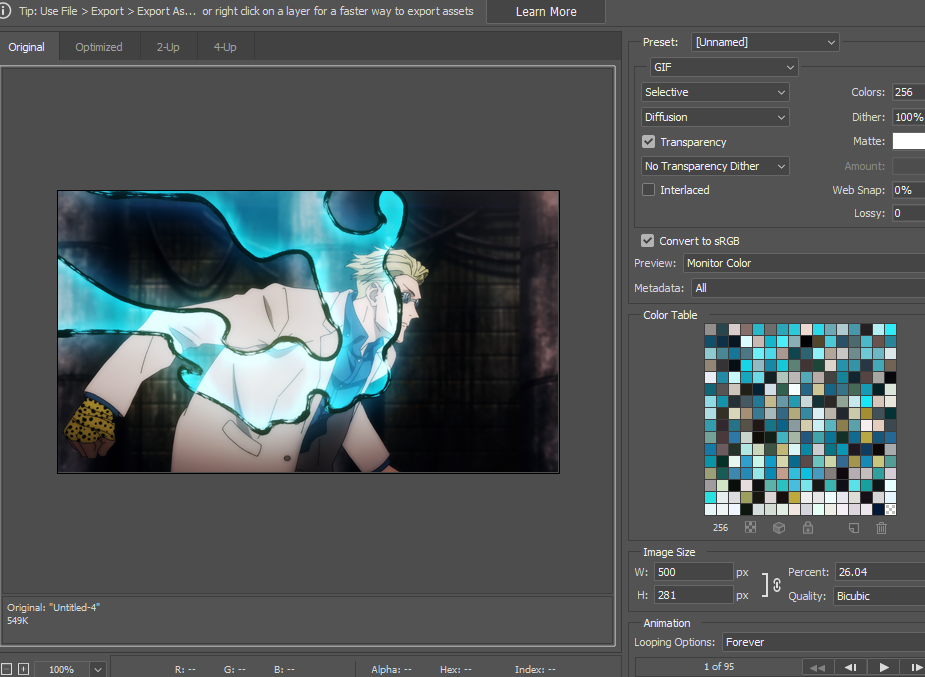Viewport: 925px width, 677px height.
Task: Click the Dither field showing 100%
Action: tap(908, 117)
